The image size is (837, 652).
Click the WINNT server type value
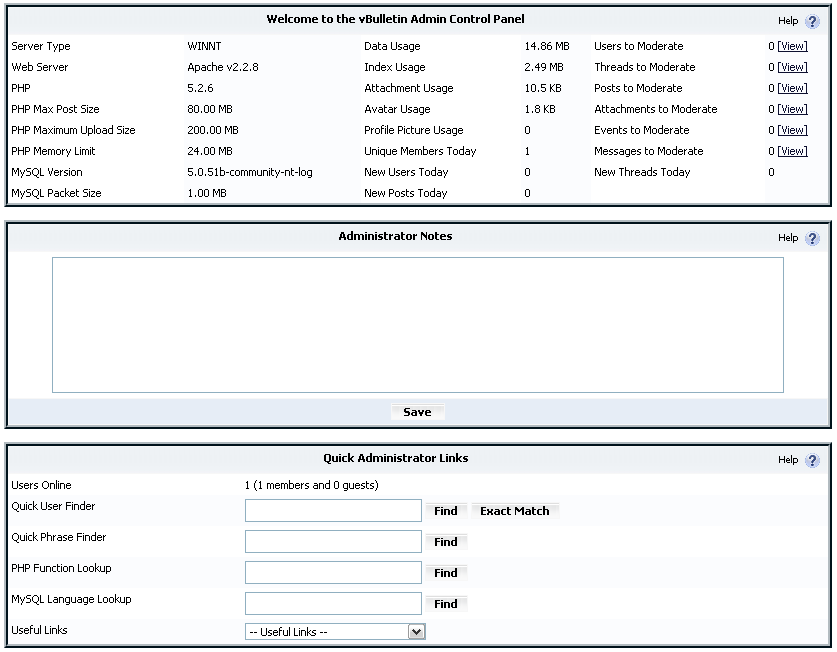(x=204, y=46)
